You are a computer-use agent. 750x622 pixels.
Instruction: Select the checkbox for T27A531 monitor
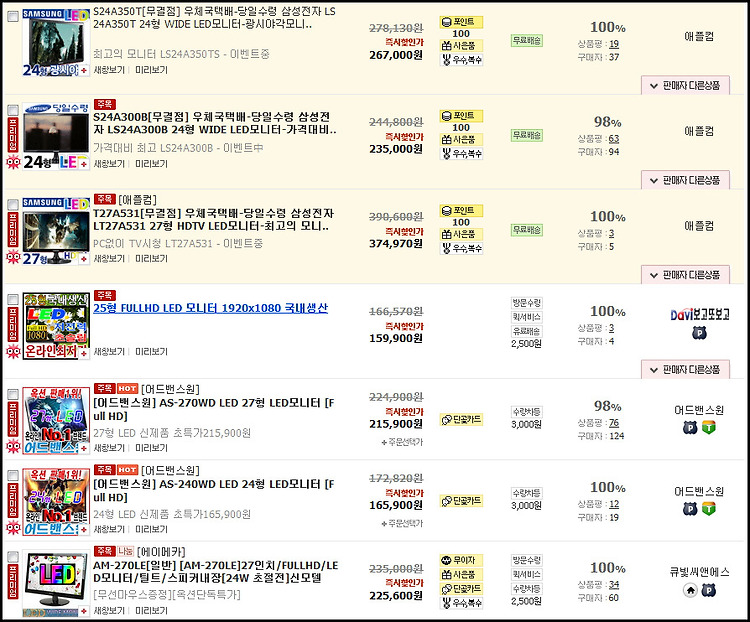click(x=13, y=205)
